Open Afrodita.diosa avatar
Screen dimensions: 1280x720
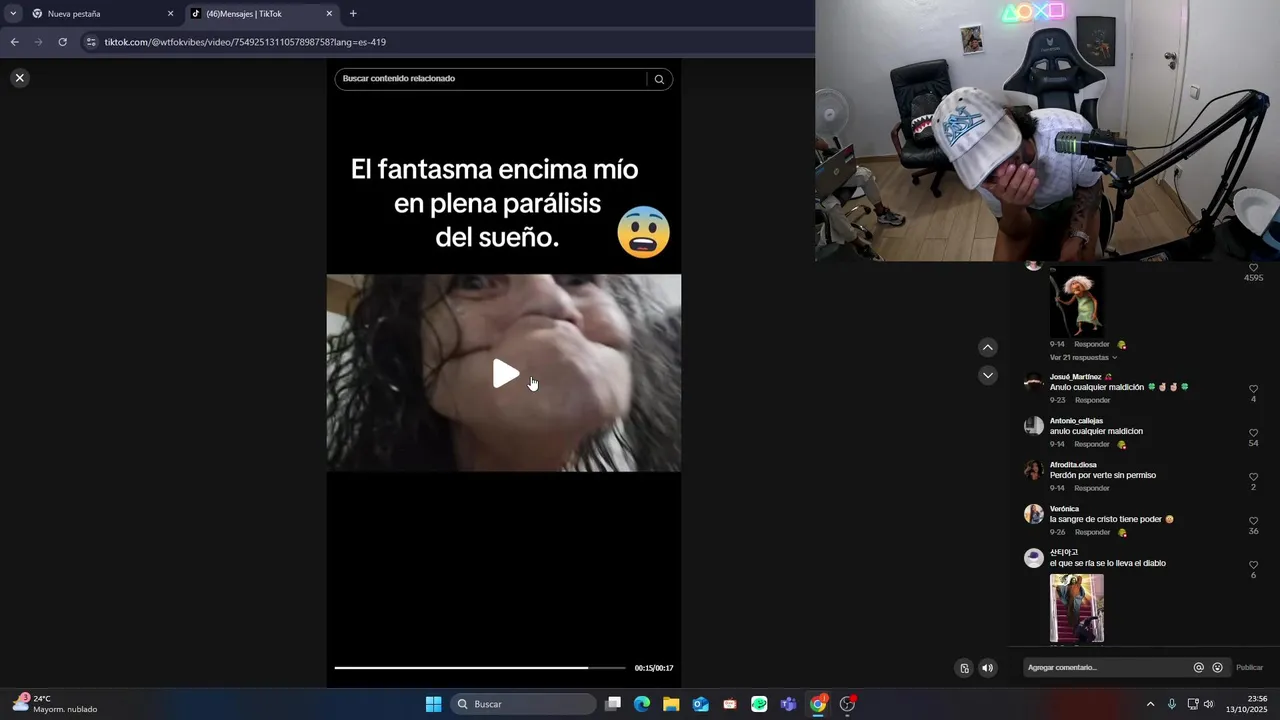[1034, 470]
